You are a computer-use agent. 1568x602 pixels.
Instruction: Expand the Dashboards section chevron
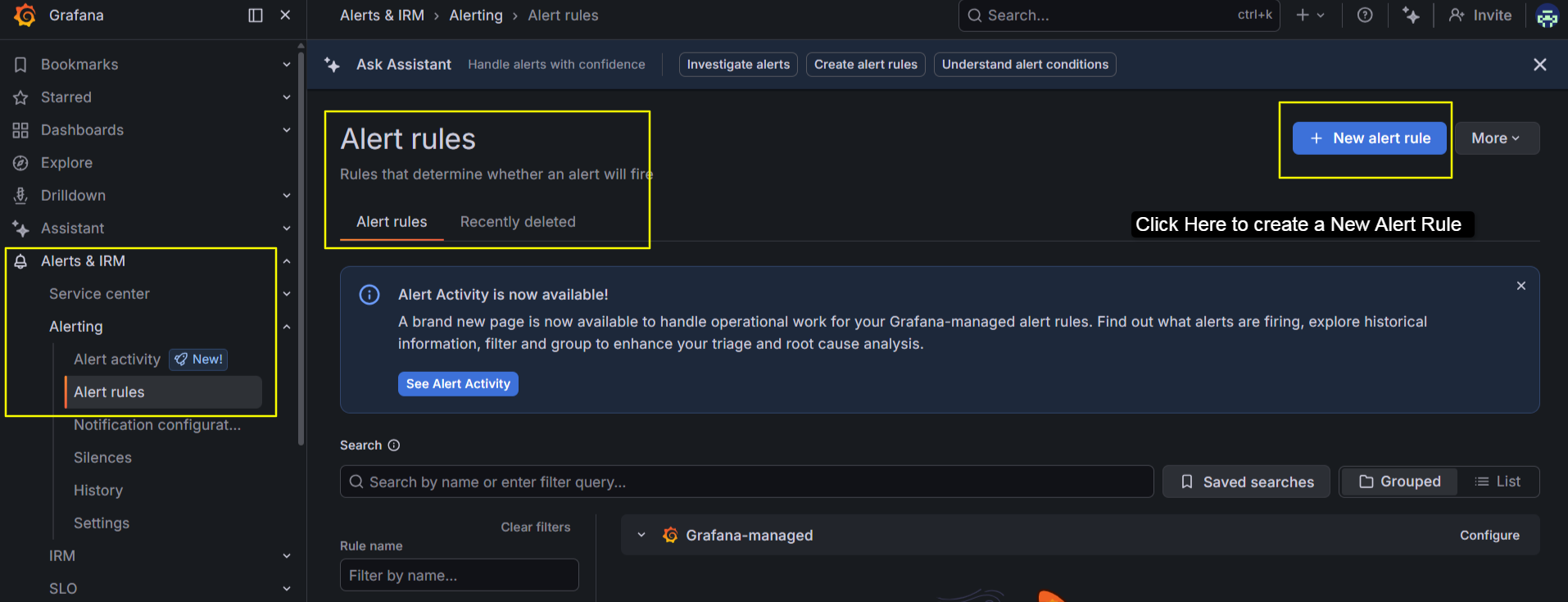click(x=287, y=130)
